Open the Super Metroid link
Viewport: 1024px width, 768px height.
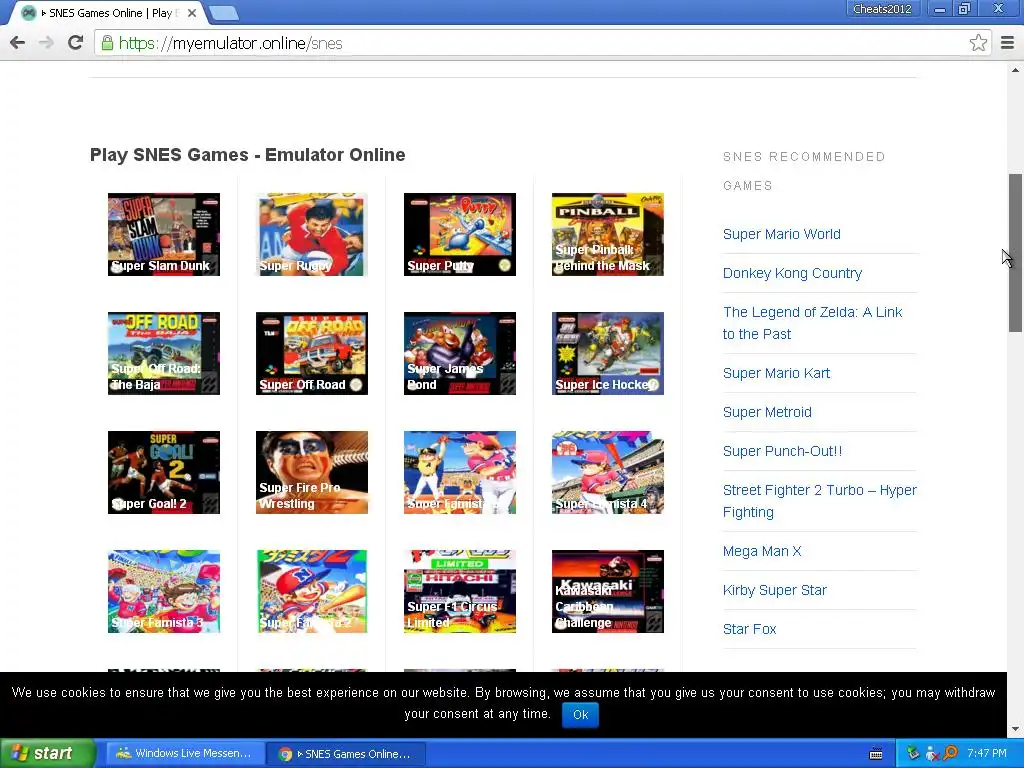767,412
